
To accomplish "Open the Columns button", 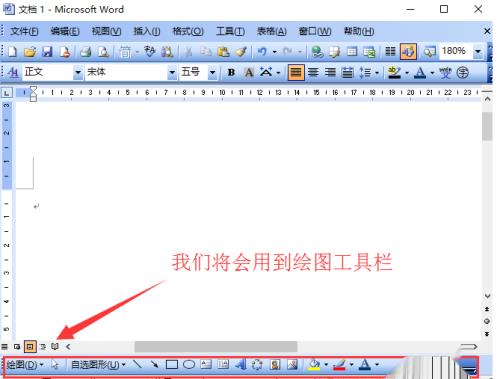I will (390, 52).
